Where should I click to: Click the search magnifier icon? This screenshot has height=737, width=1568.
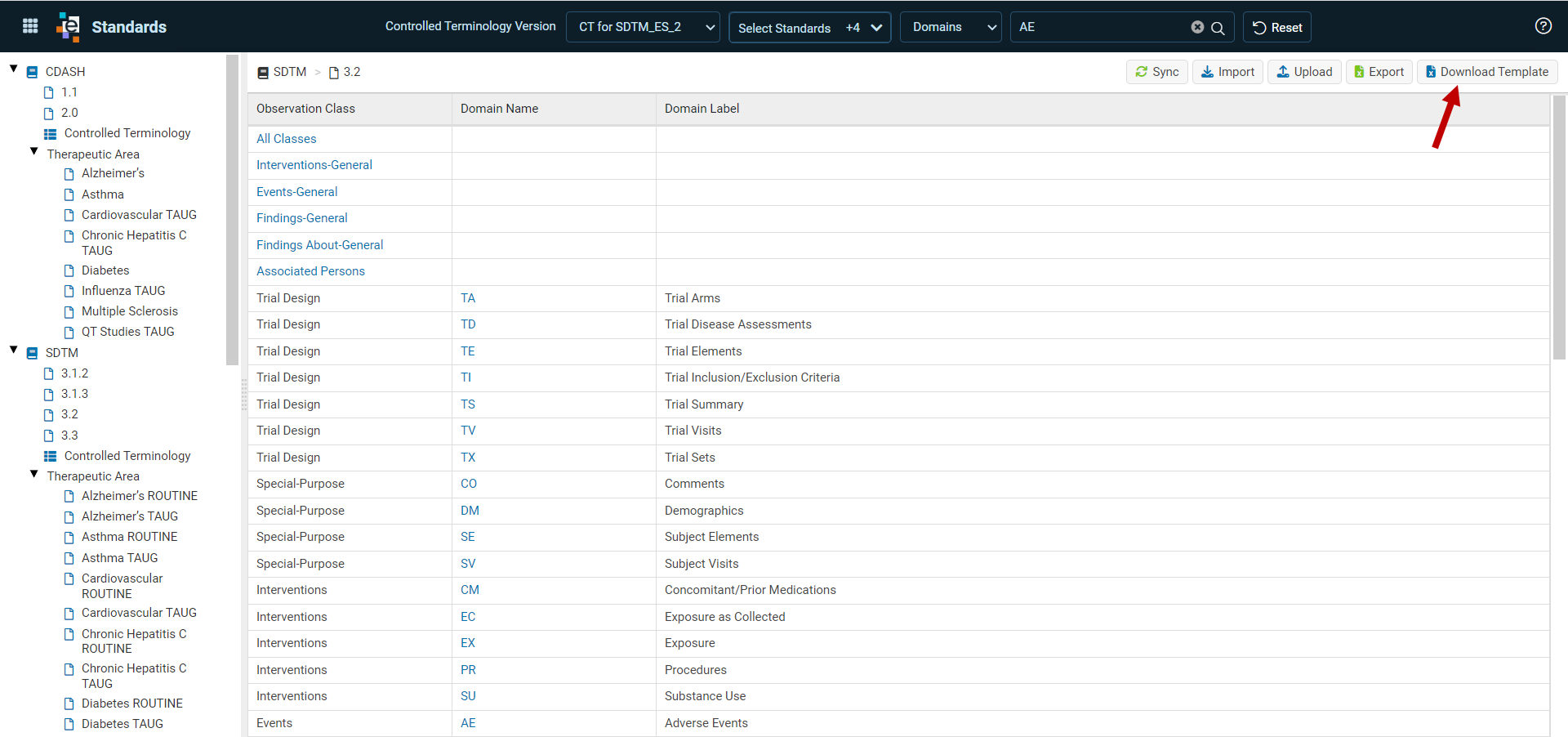point(1218,28)
